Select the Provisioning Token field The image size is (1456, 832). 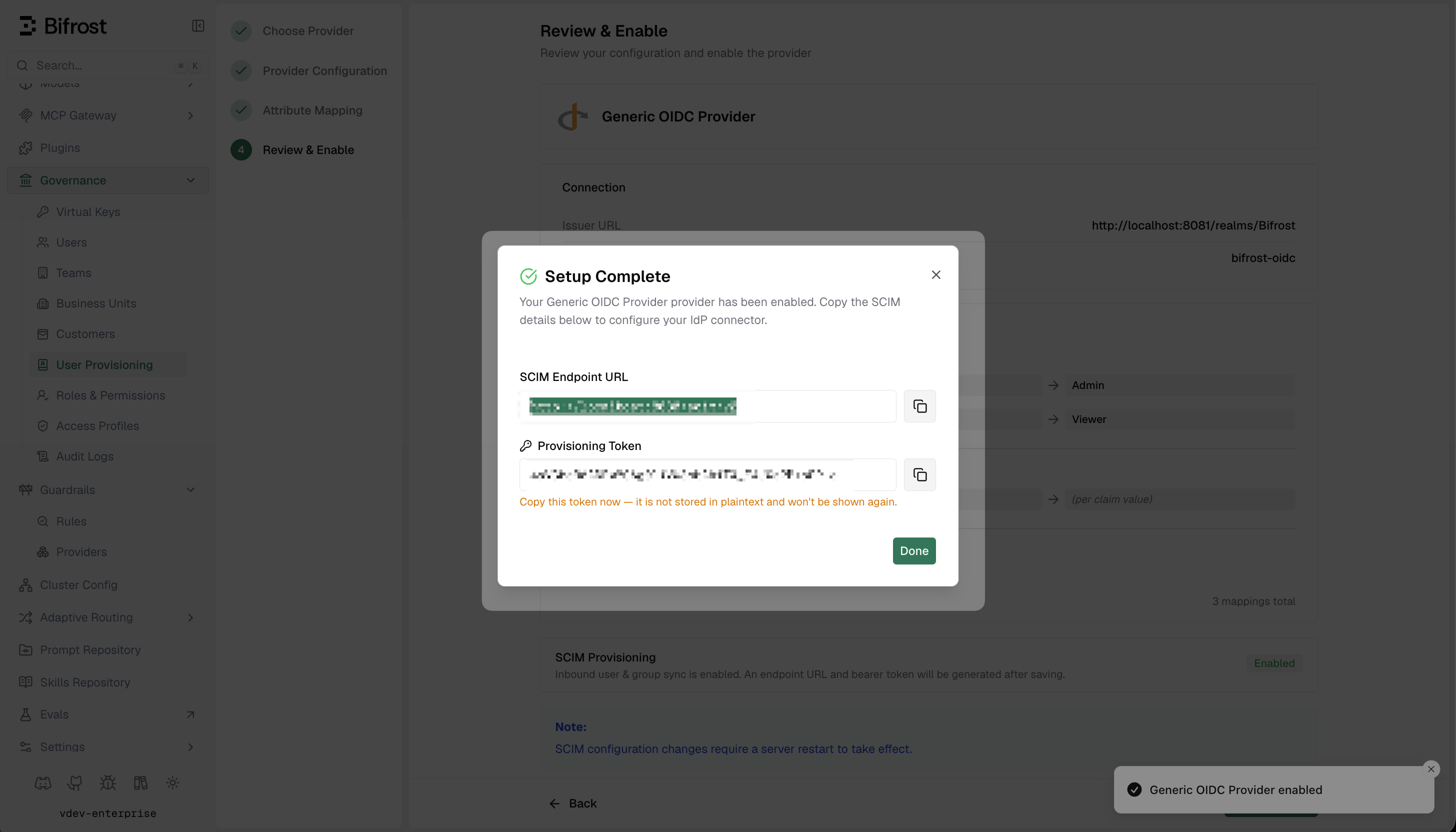pos(707,475)
